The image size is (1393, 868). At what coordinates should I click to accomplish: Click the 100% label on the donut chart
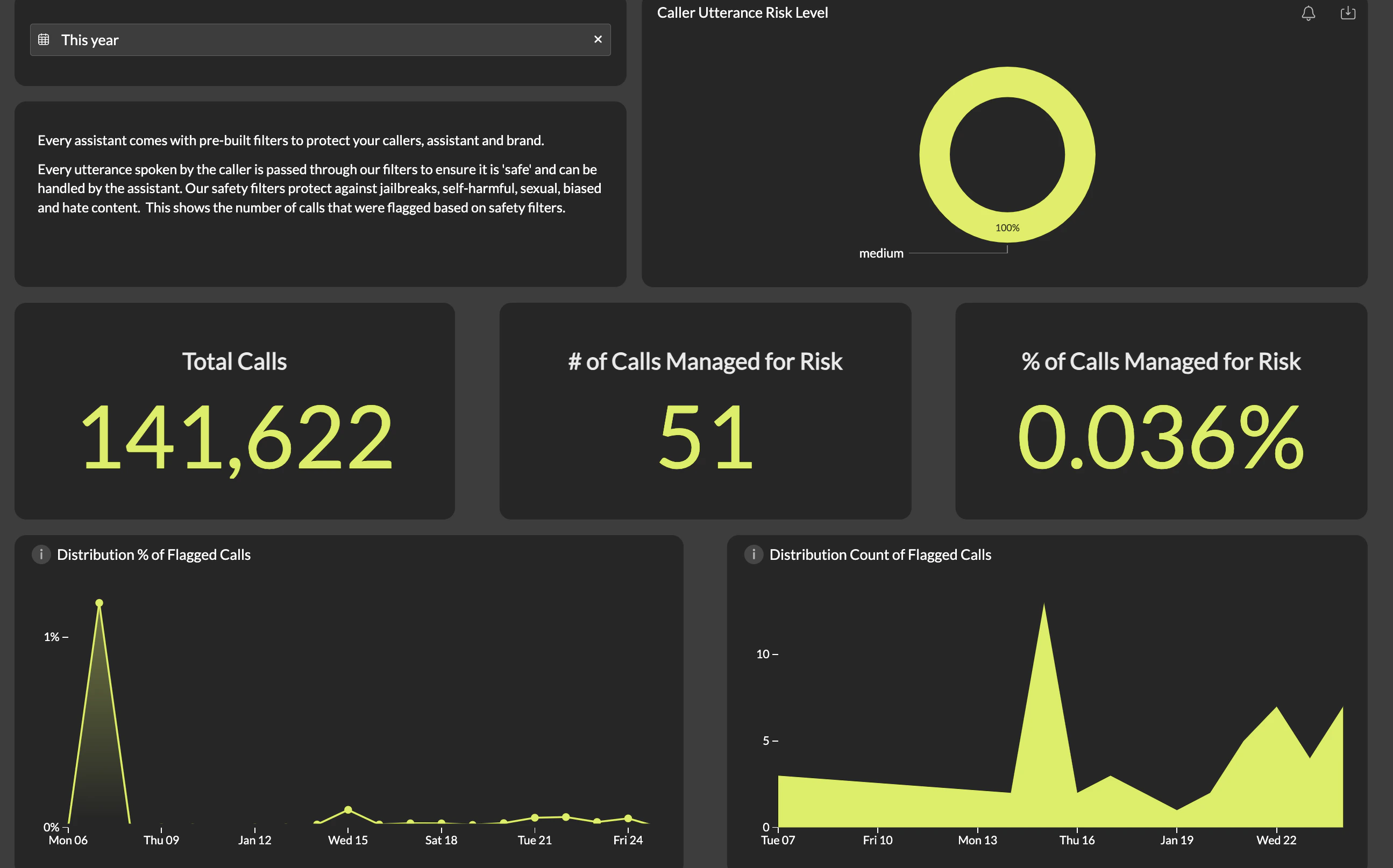(x=1007, y=228)
